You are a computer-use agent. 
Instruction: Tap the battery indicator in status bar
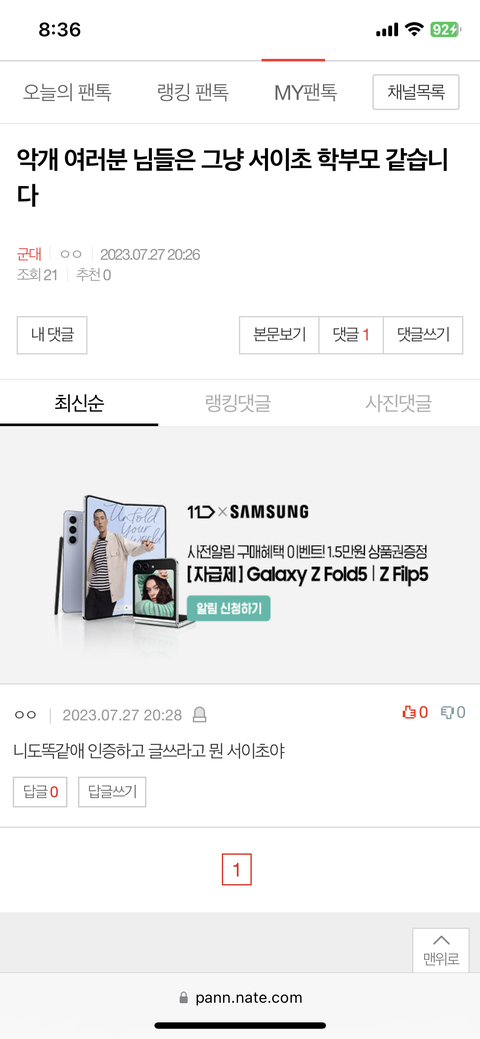point(445,29)
